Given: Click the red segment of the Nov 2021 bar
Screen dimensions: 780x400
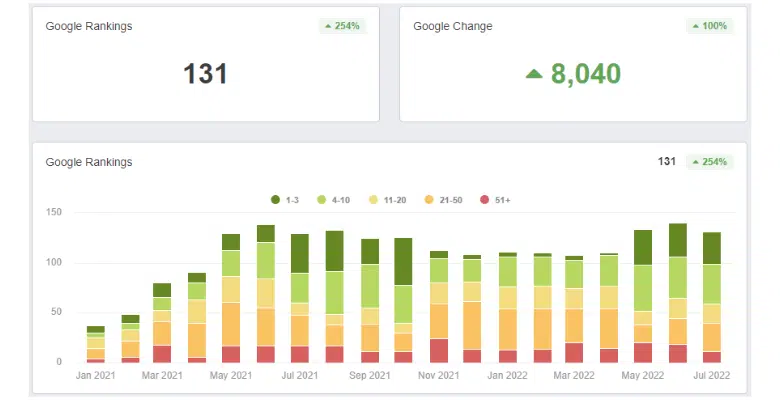Looking at the screenshot, I should tap(438, 350).
